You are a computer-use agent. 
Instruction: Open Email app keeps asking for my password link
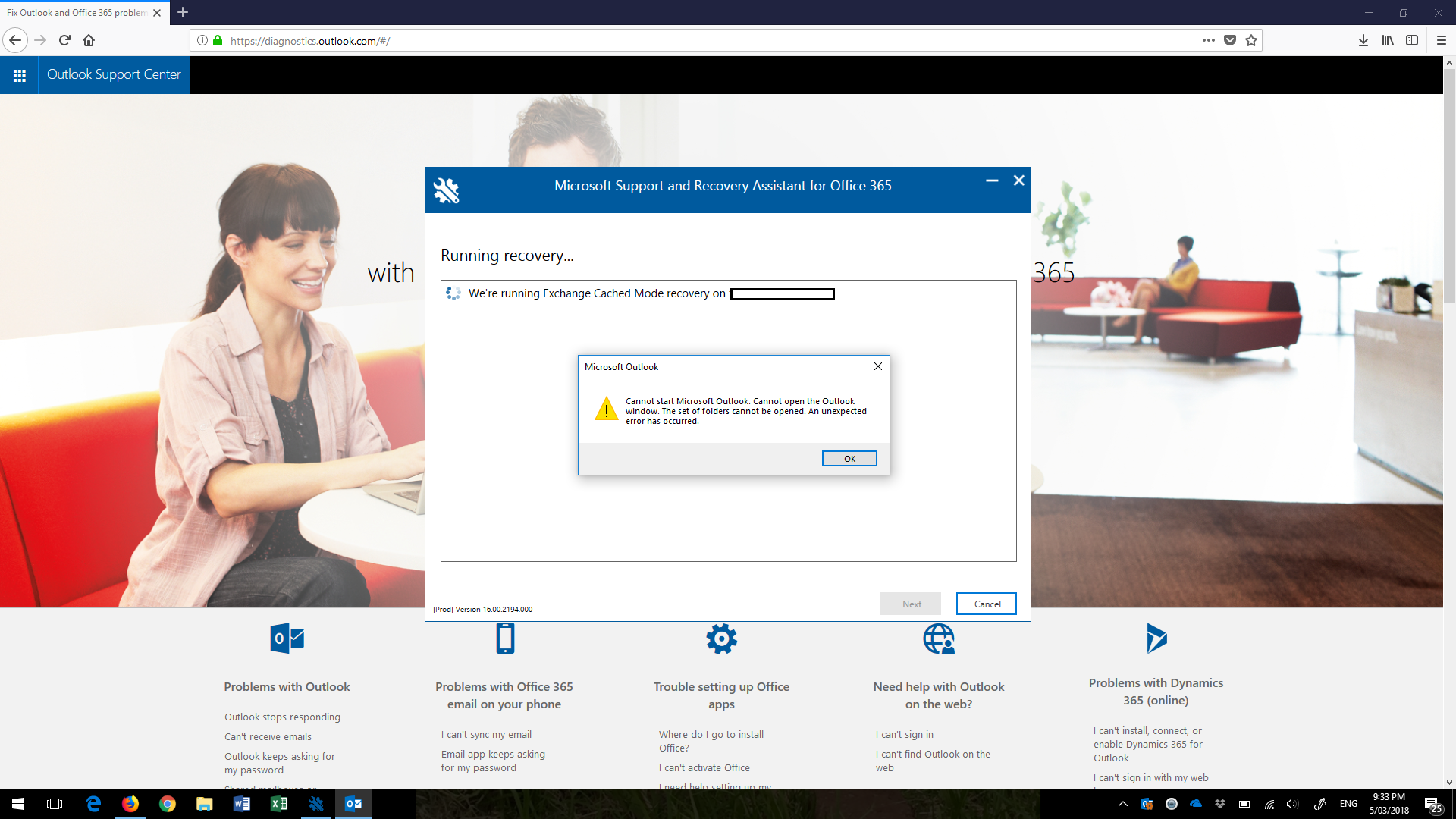[493, 761]
